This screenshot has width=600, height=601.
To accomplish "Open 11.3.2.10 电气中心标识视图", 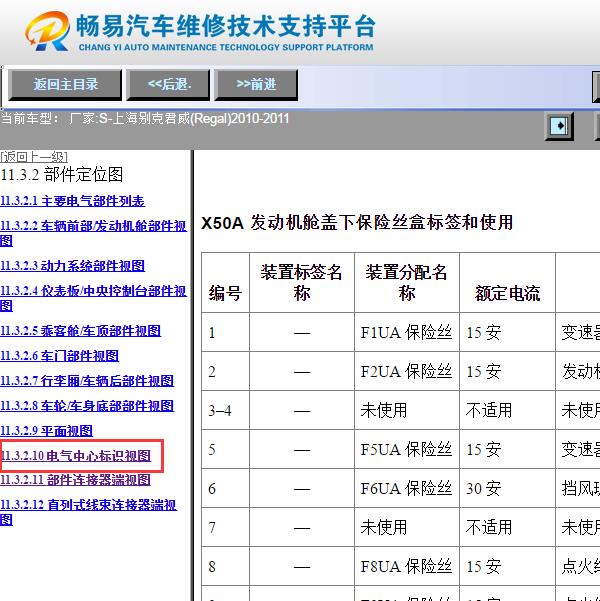I will click(76, 456).
